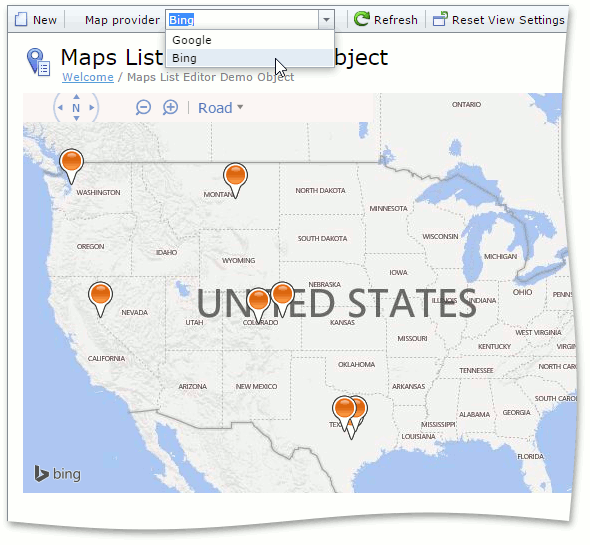
Task: Click the ONTARIO label on map
Action: coord(467,105)
